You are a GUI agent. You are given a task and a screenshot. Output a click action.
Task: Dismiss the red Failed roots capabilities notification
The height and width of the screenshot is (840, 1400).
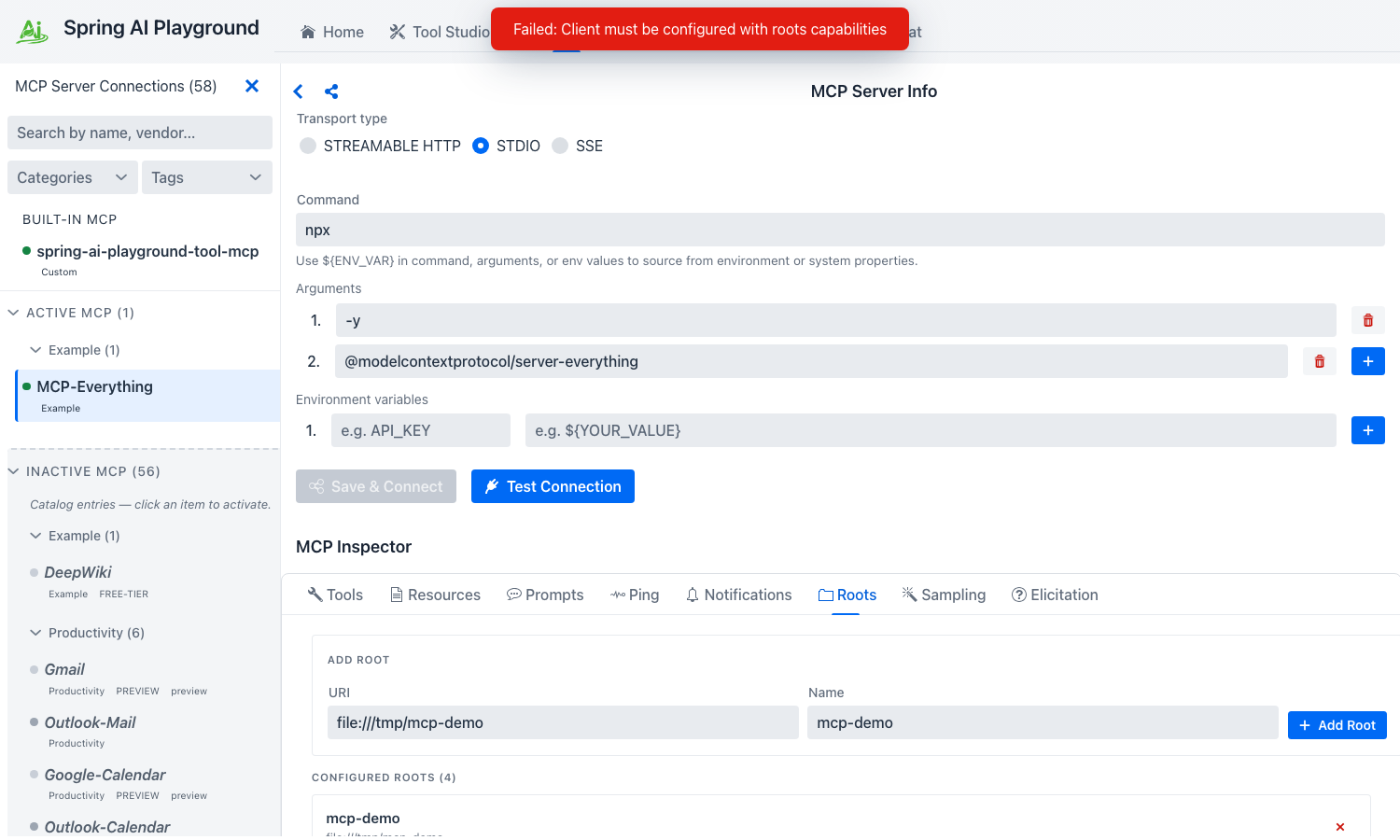coord(700,29)
